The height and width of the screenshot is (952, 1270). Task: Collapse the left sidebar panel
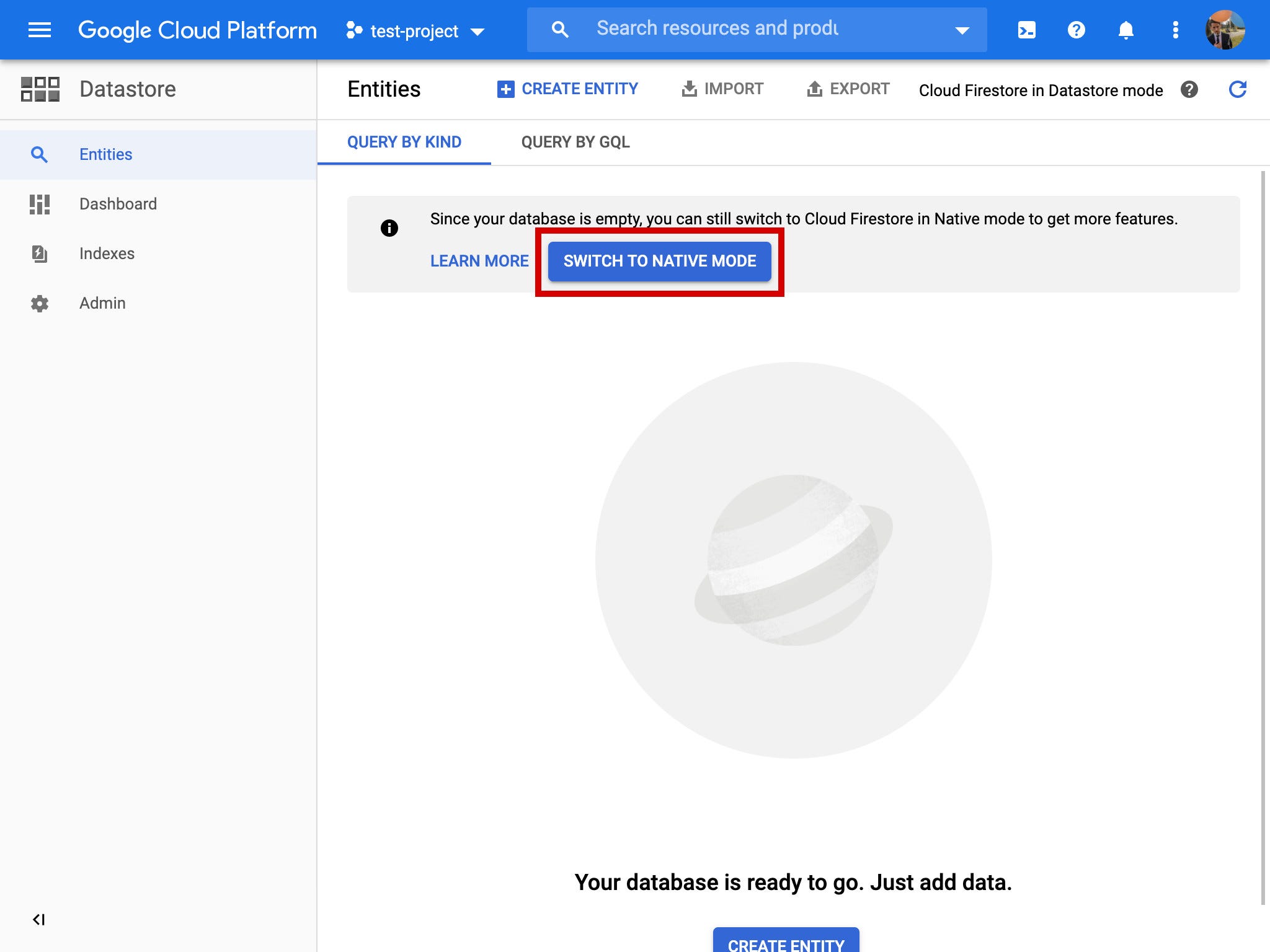click(x=39, y=920)
